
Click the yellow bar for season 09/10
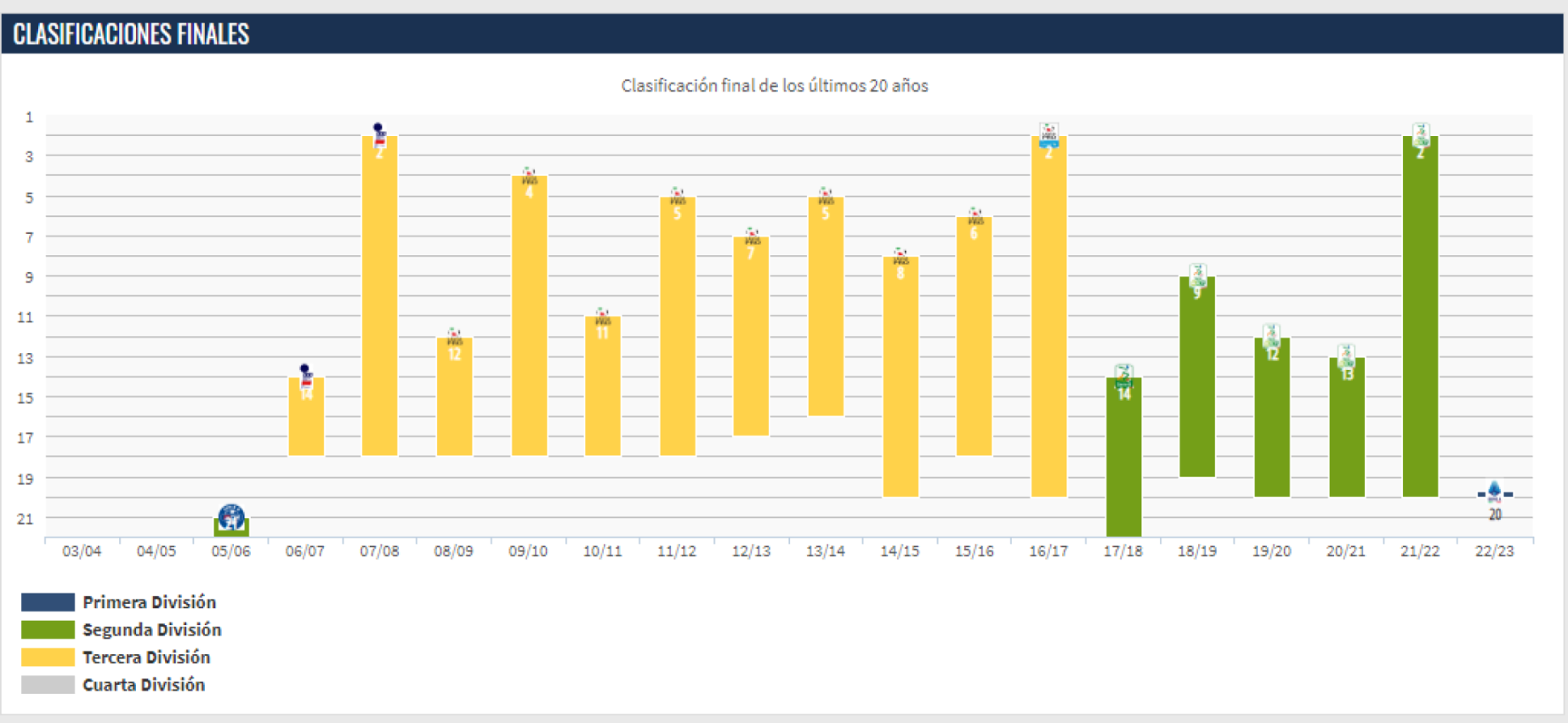529,316
